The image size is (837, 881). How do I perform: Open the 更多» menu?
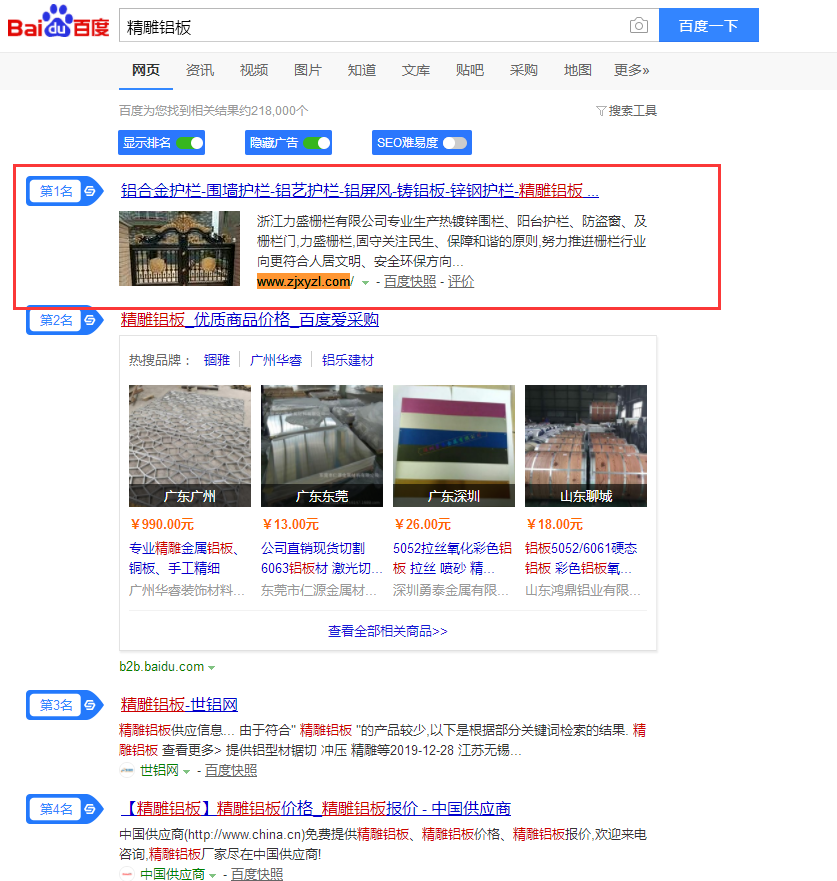point(631,70)
